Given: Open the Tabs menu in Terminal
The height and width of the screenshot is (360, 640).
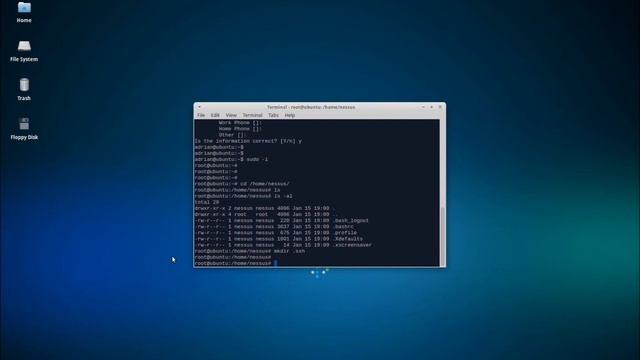Looking at the screenshot, I should point(273,116).
